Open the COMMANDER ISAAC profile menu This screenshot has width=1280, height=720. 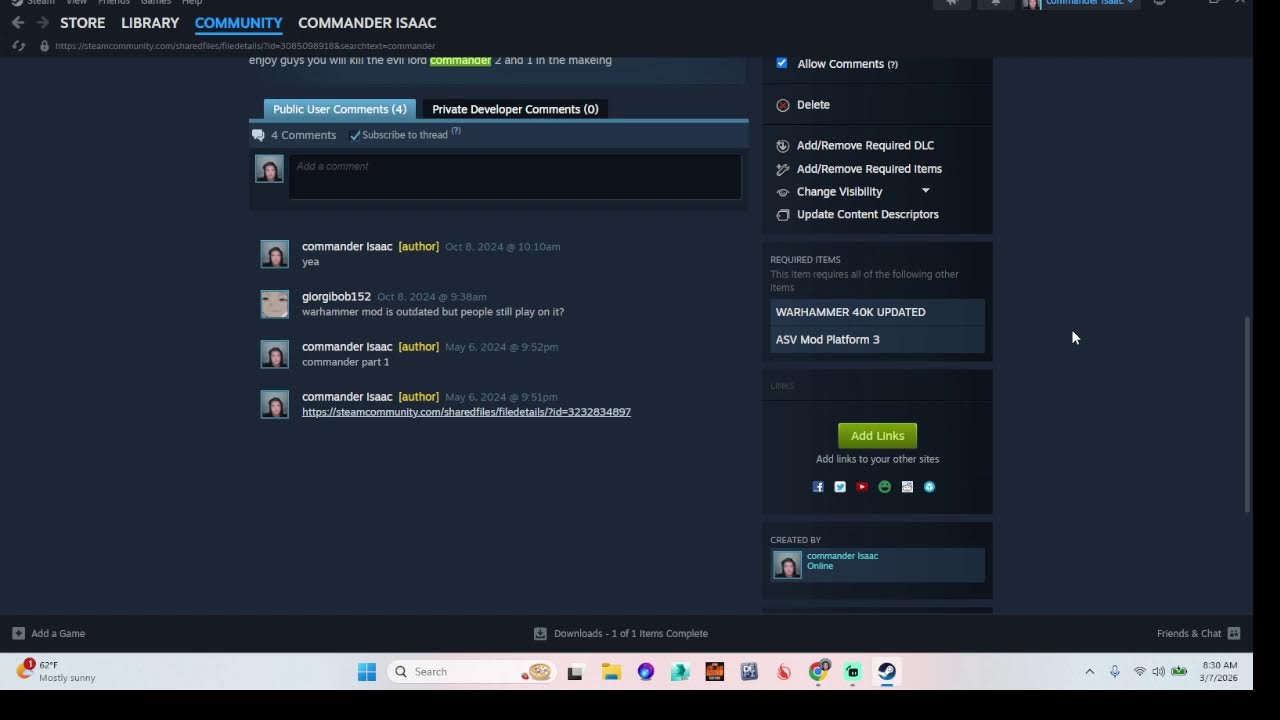click(x=367, y=22)
